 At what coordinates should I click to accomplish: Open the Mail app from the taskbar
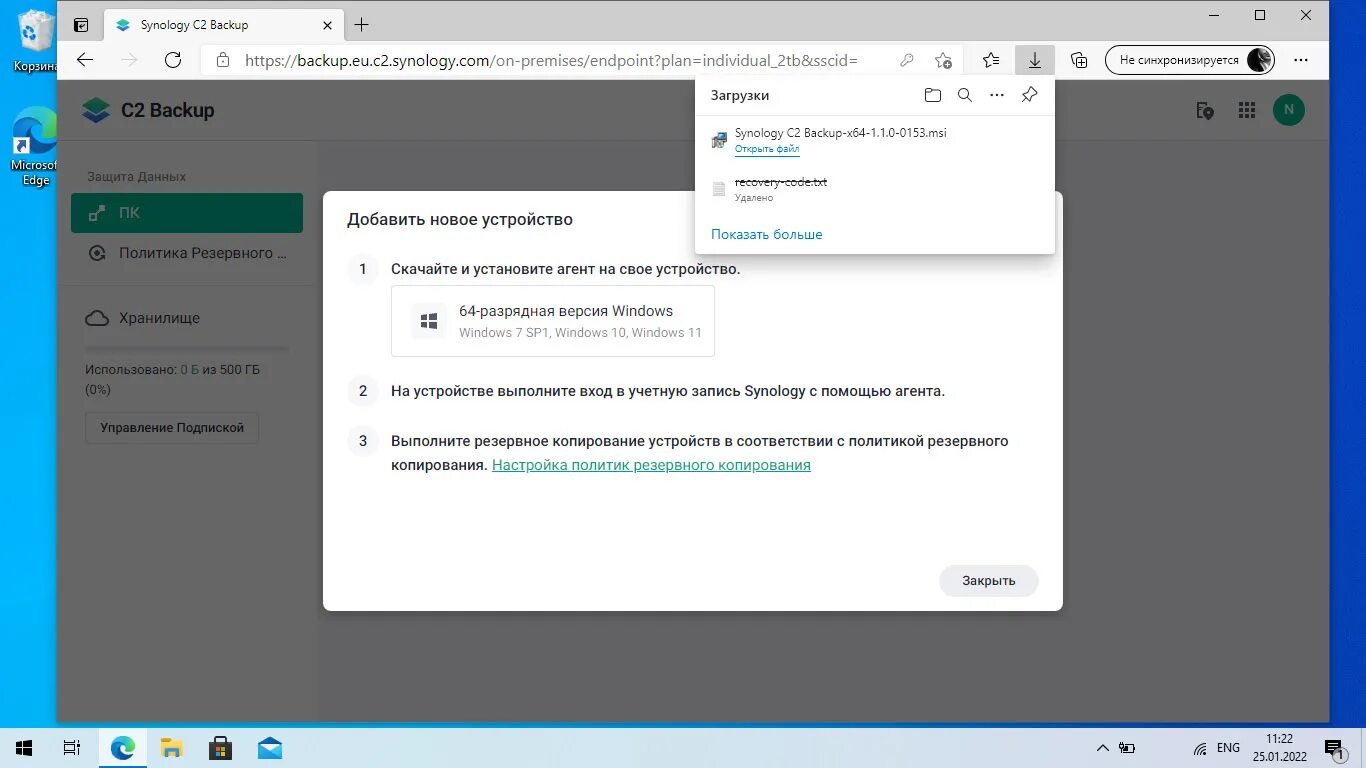pyautogui.click(x=269, y=748)
